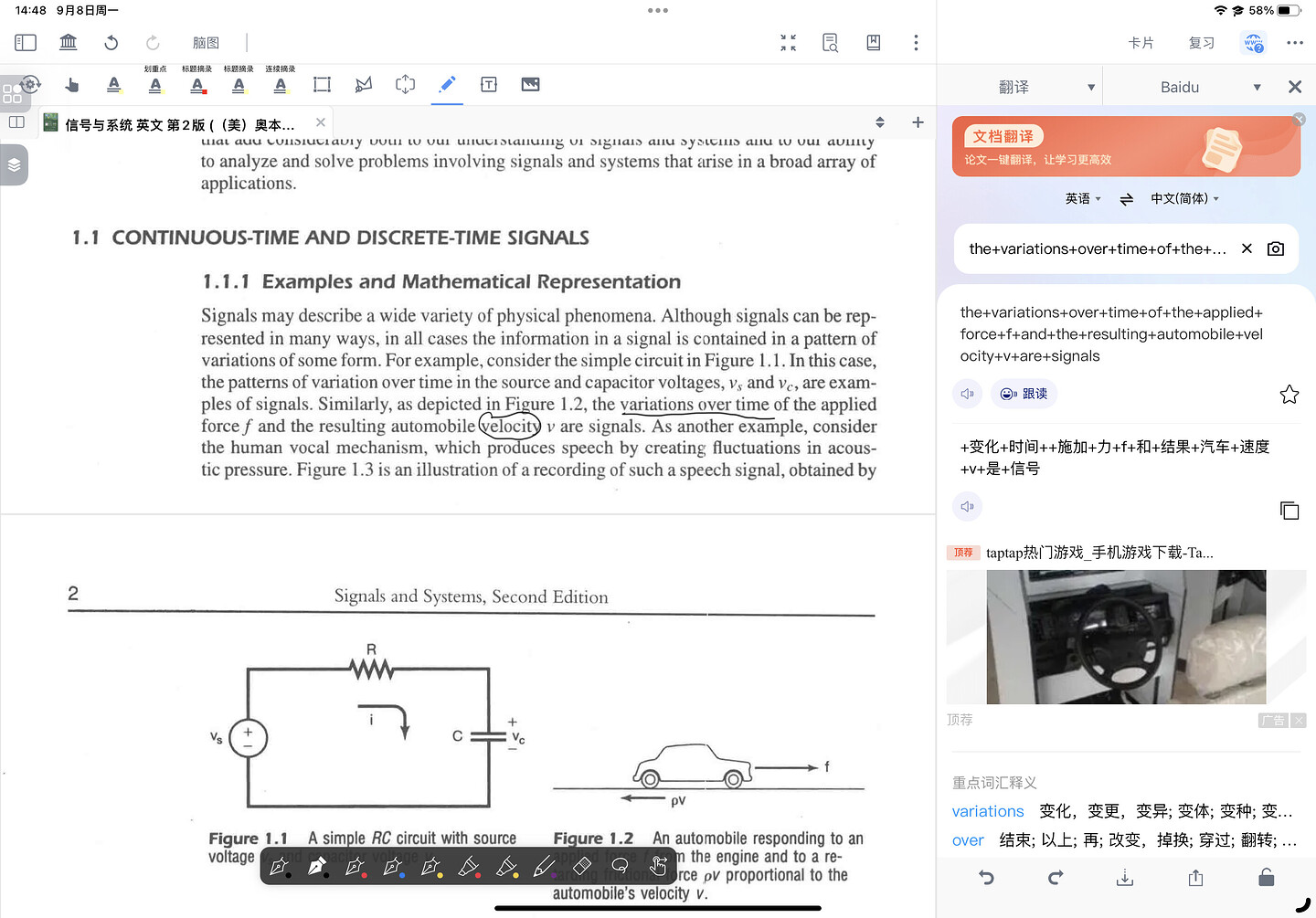Swap source and target languages
Image resolution: width=1316 pixels, height=918 pixels.
pos(1126,199)
